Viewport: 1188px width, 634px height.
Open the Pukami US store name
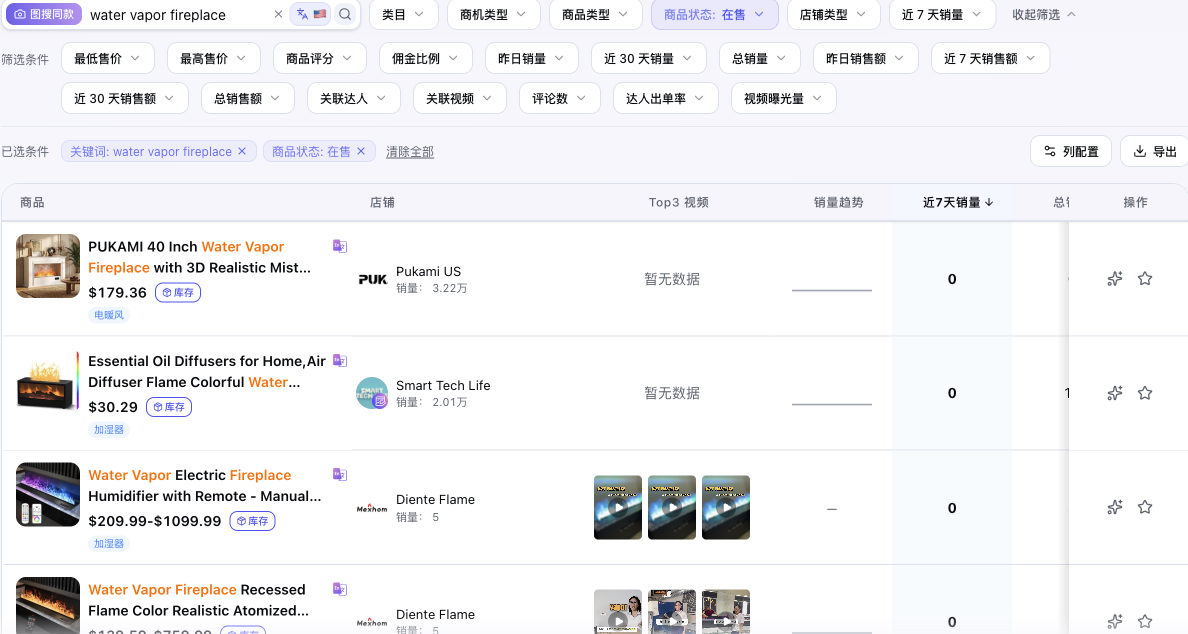pyautogui.click(x=428, y=271)
